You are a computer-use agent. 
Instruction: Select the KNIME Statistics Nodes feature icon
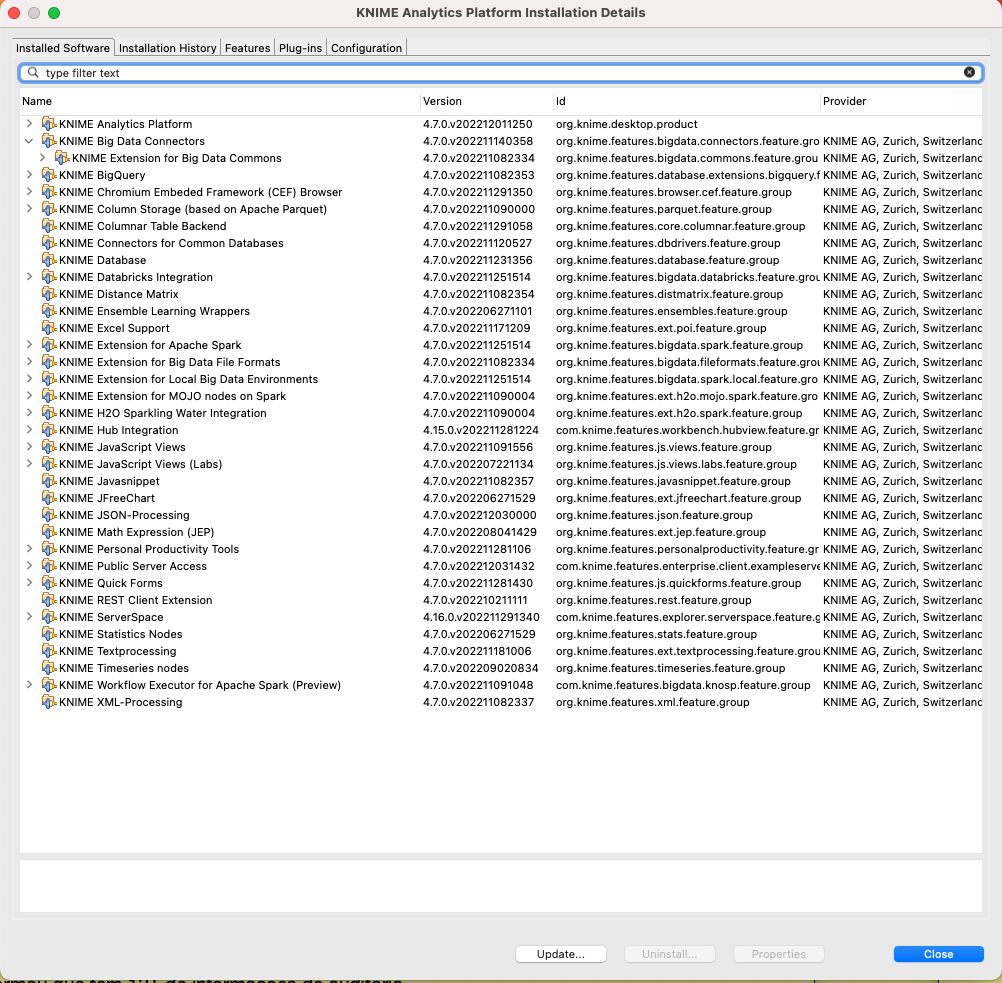(x=49, y=634)
